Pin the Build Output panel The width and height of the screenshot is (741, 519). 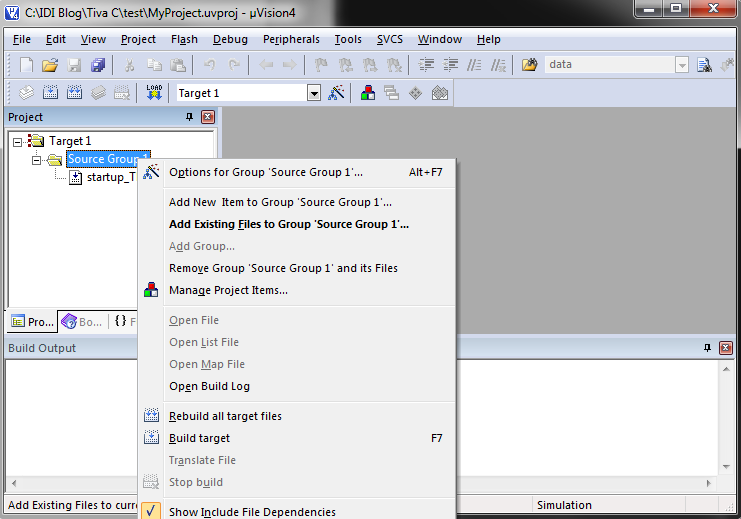tap(707, 348)
